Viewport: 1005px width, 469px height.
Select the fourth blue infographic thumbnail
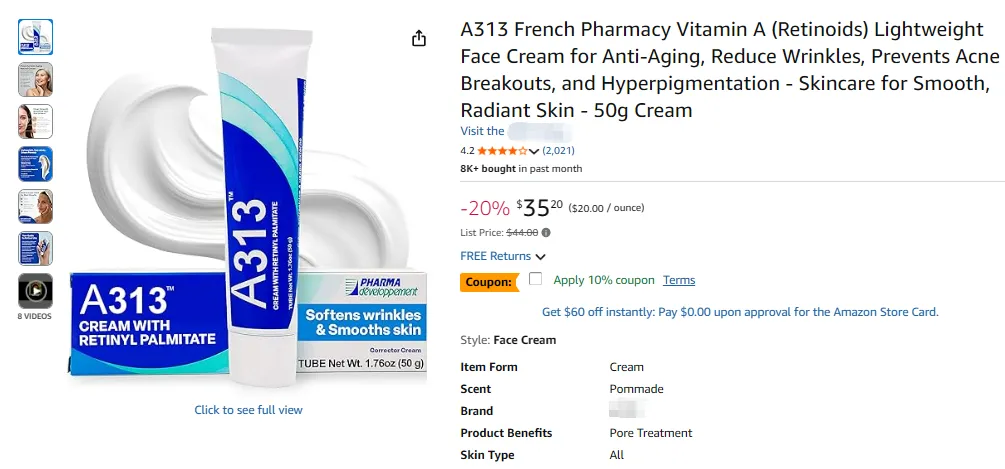[36, 163]
